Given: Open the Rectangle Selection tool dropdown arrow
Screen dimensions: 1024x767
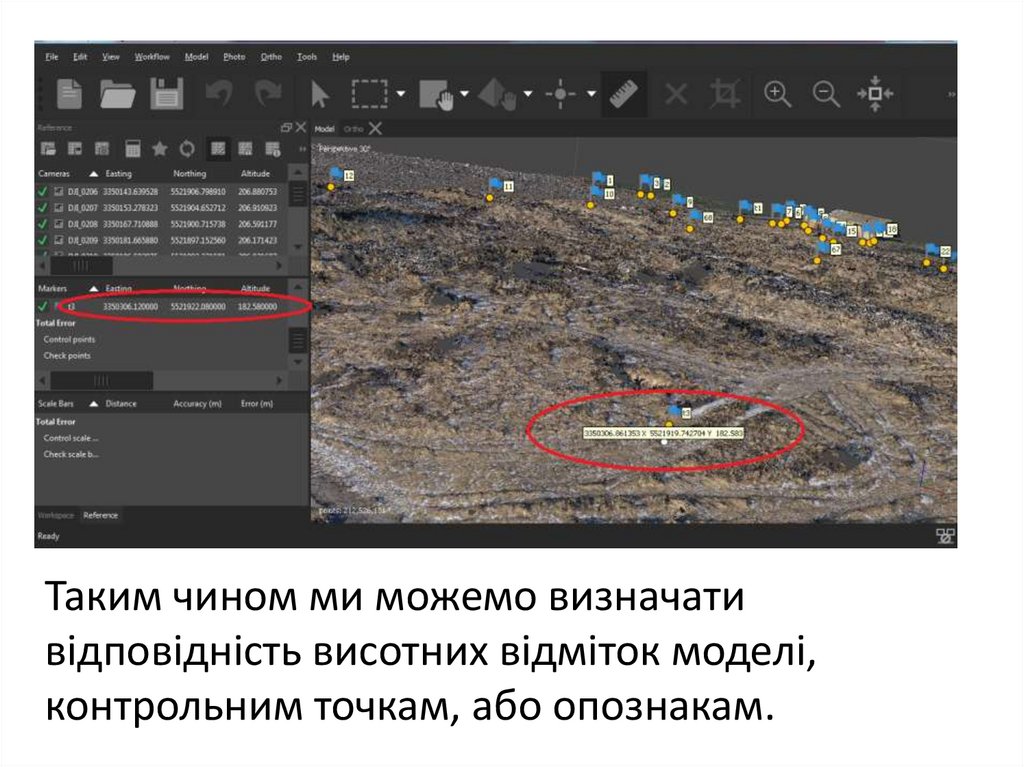Looking at the screenshot, I should click(x=401, y=94).
